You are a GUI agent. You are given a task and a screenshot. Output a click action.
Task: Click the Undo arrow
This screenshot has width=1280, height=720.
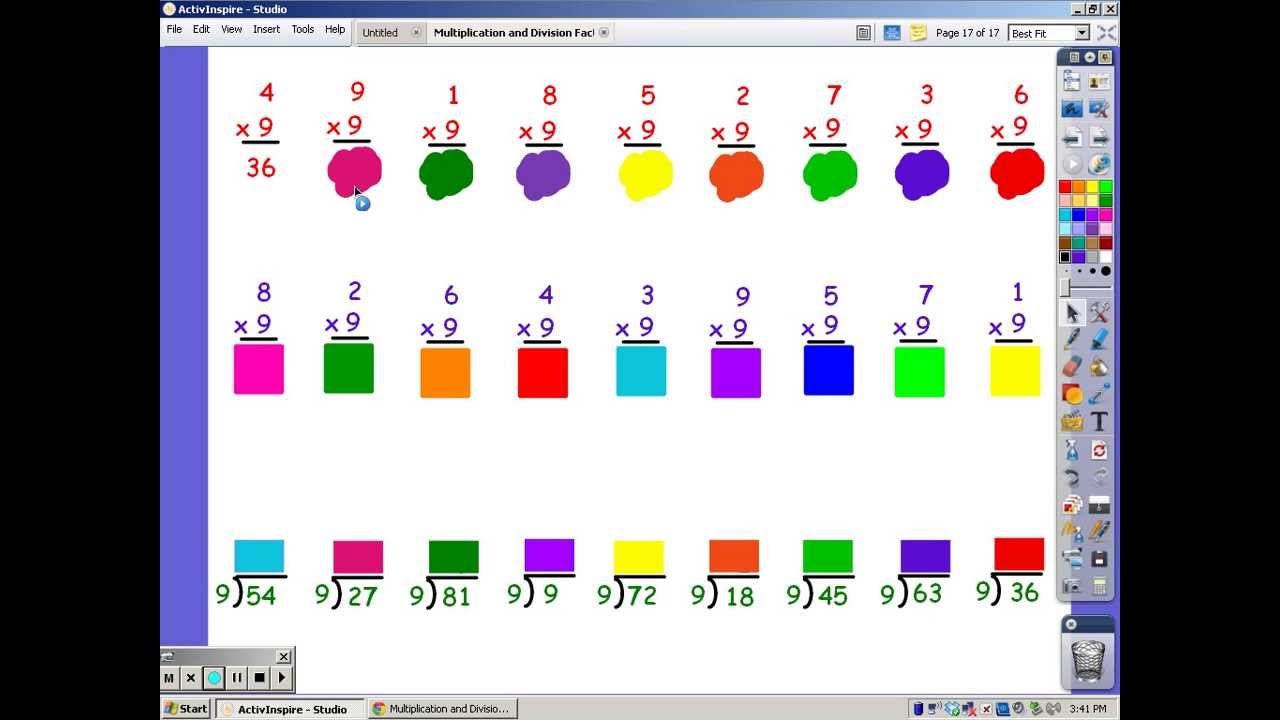tap(1072, 478)
